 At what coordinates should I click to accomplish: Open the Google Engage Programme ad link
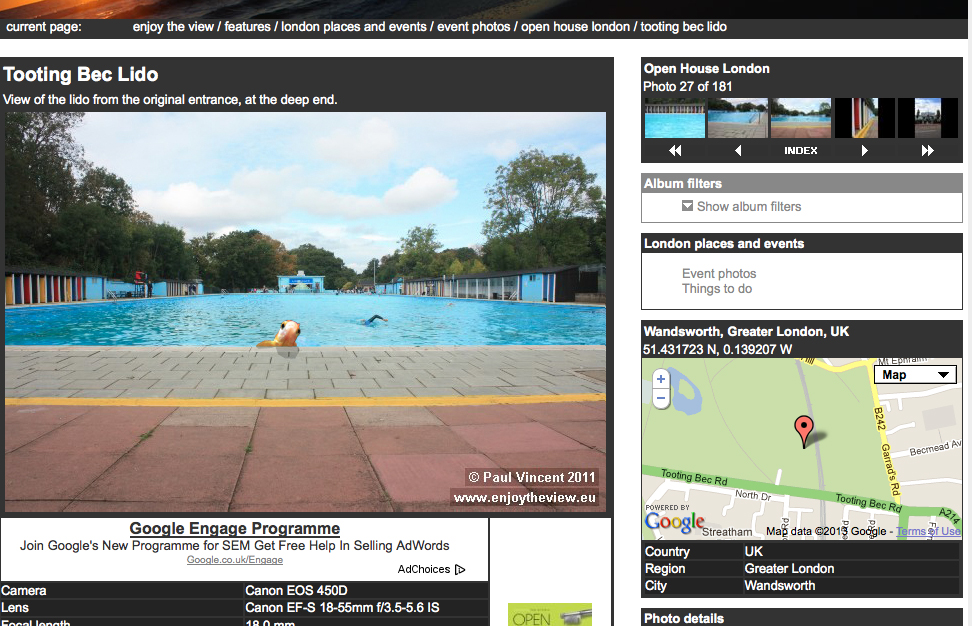click(x=235, y=529)
